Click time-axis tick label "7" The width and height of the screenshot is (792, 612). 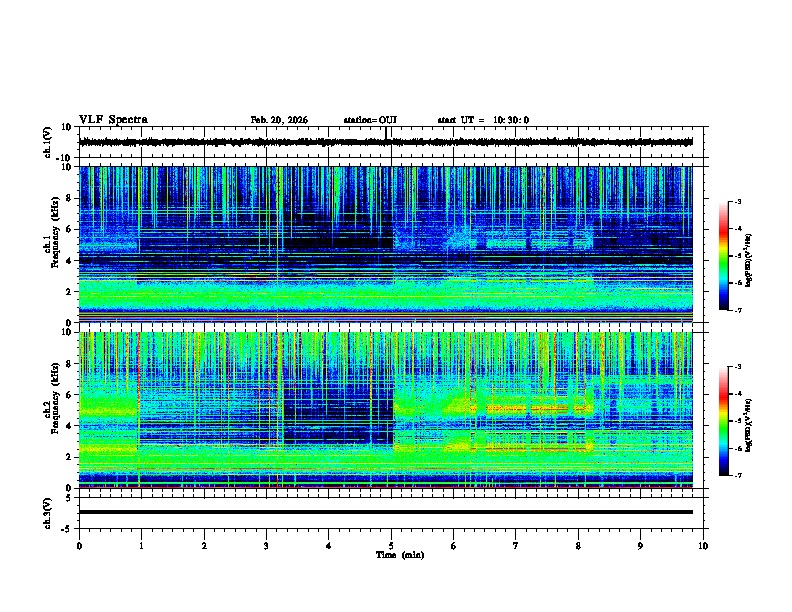click(516, 546)
